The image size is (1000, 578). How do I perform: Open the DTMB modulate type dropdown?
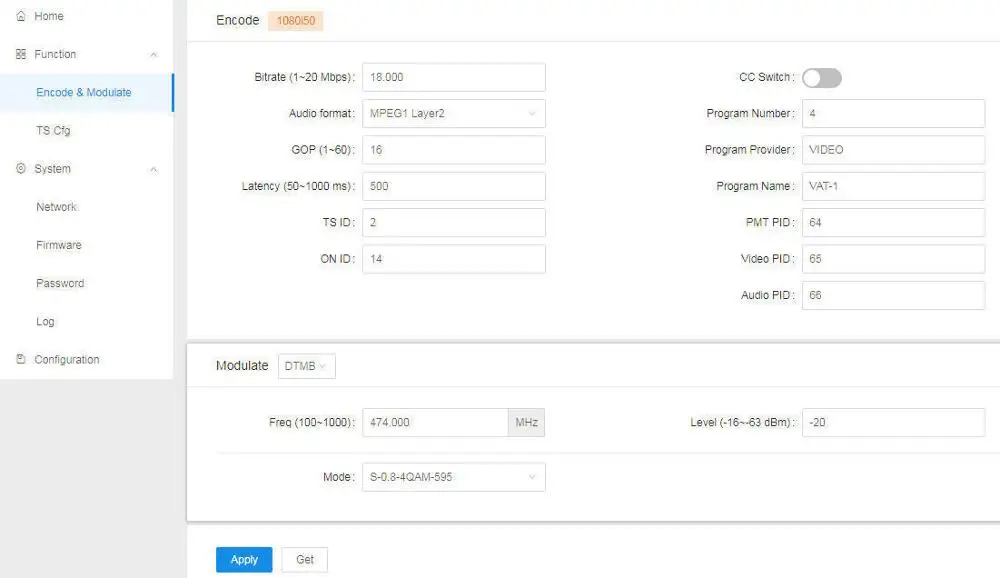[307, 366]
